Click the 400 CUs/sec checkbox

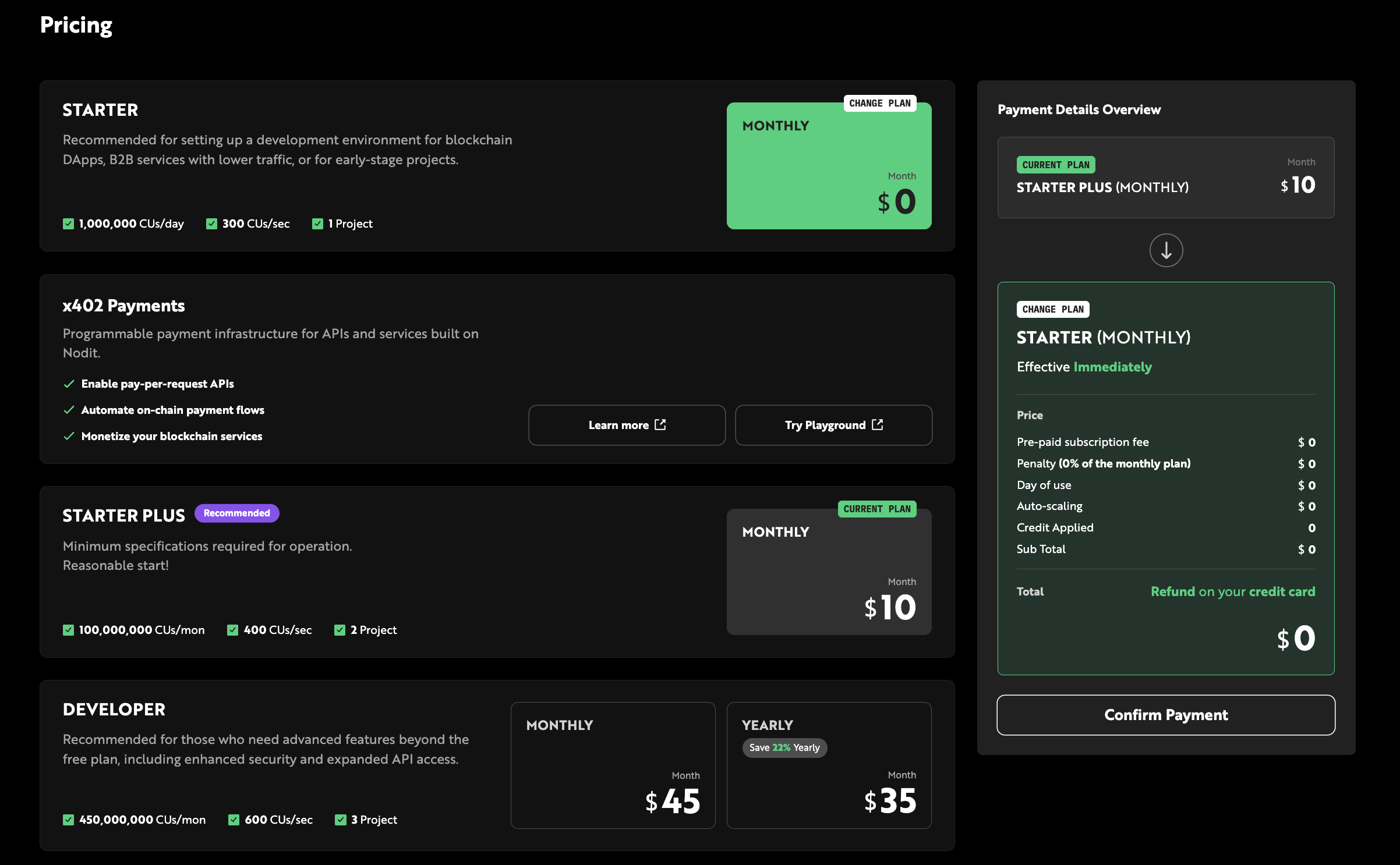[232, 630]
